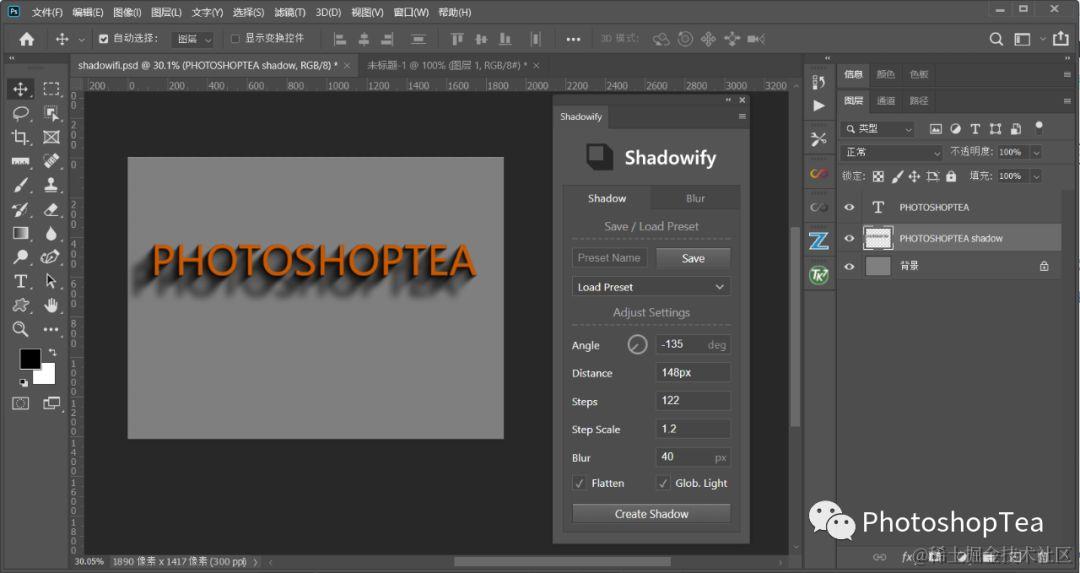Open the 图像(I) menu
Viewport: 1080px width, 573px height.
point(127,12)
